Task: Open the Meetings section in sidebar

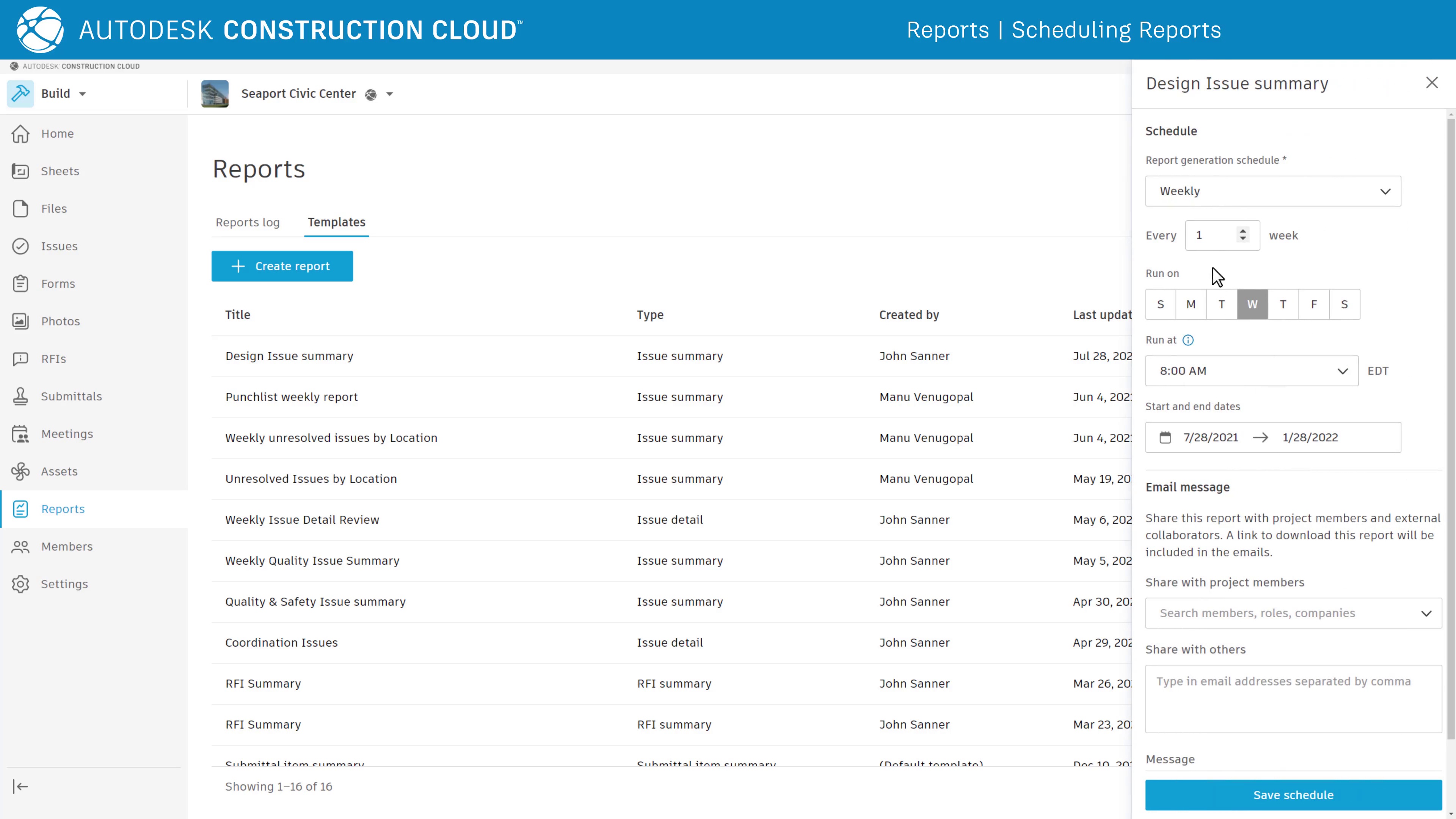Action: pos(67,433)
